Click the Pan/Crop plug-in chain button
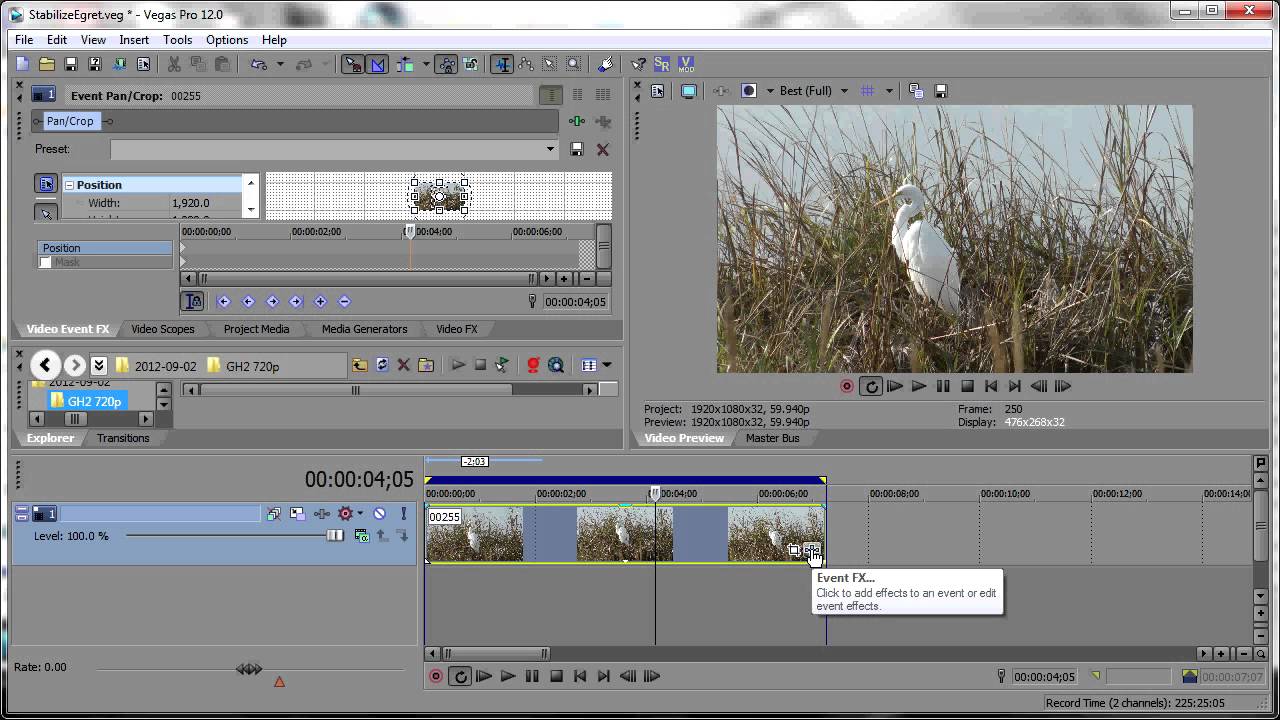Screen dimensions: 1280x720 pos(70,121)
